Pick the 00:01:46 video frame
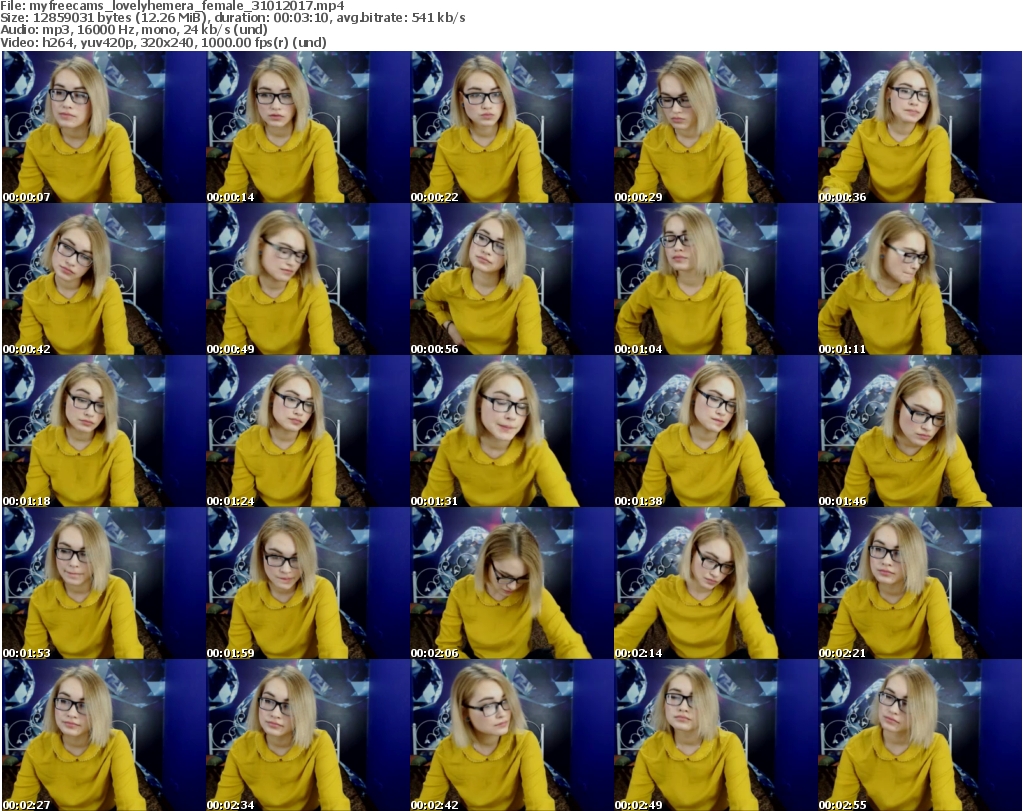The image size is (1024, 811). 920,431
